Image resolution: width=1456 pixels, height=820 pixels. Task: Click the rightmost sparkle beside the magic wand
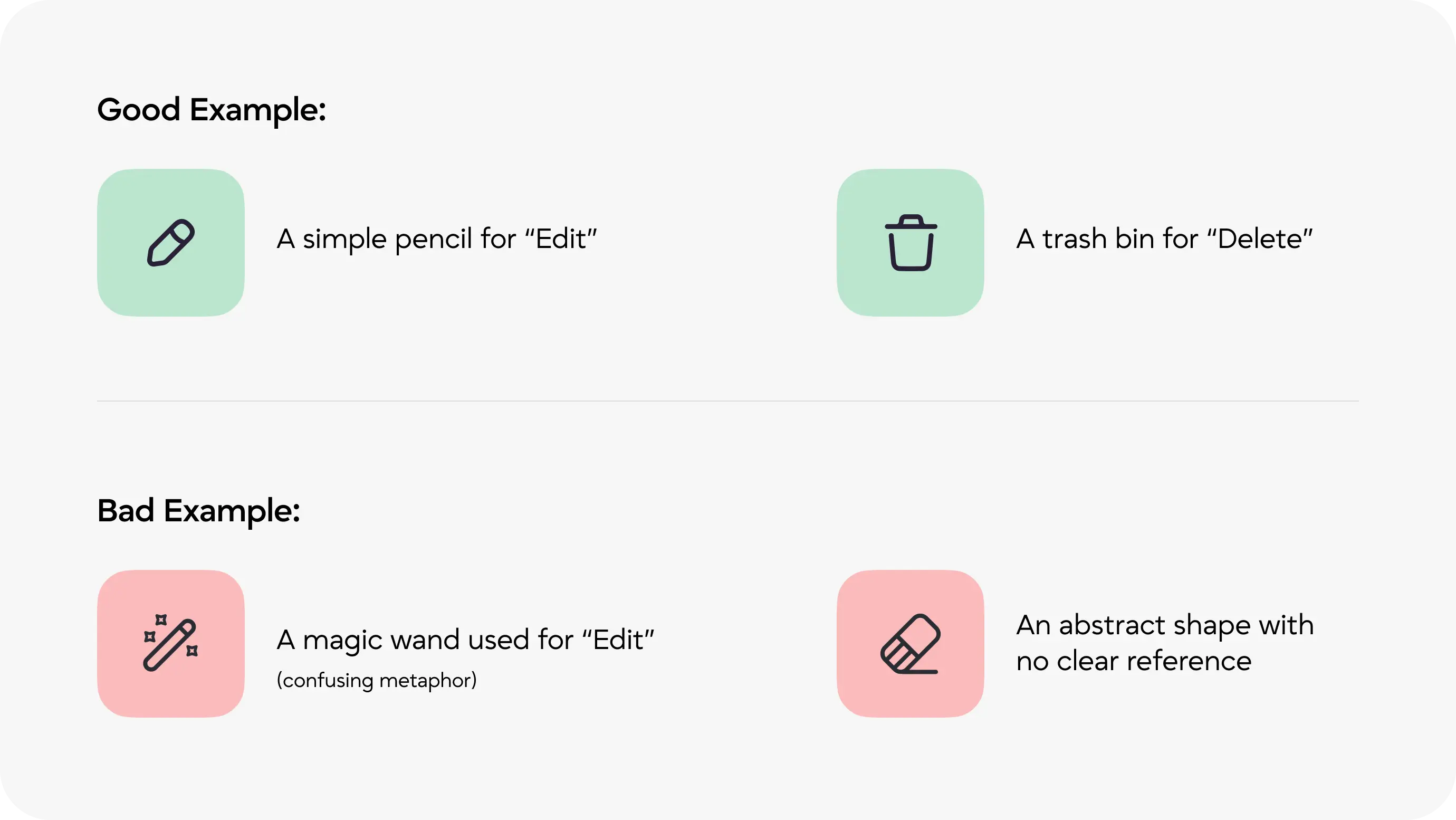click(x=192, y=651)
